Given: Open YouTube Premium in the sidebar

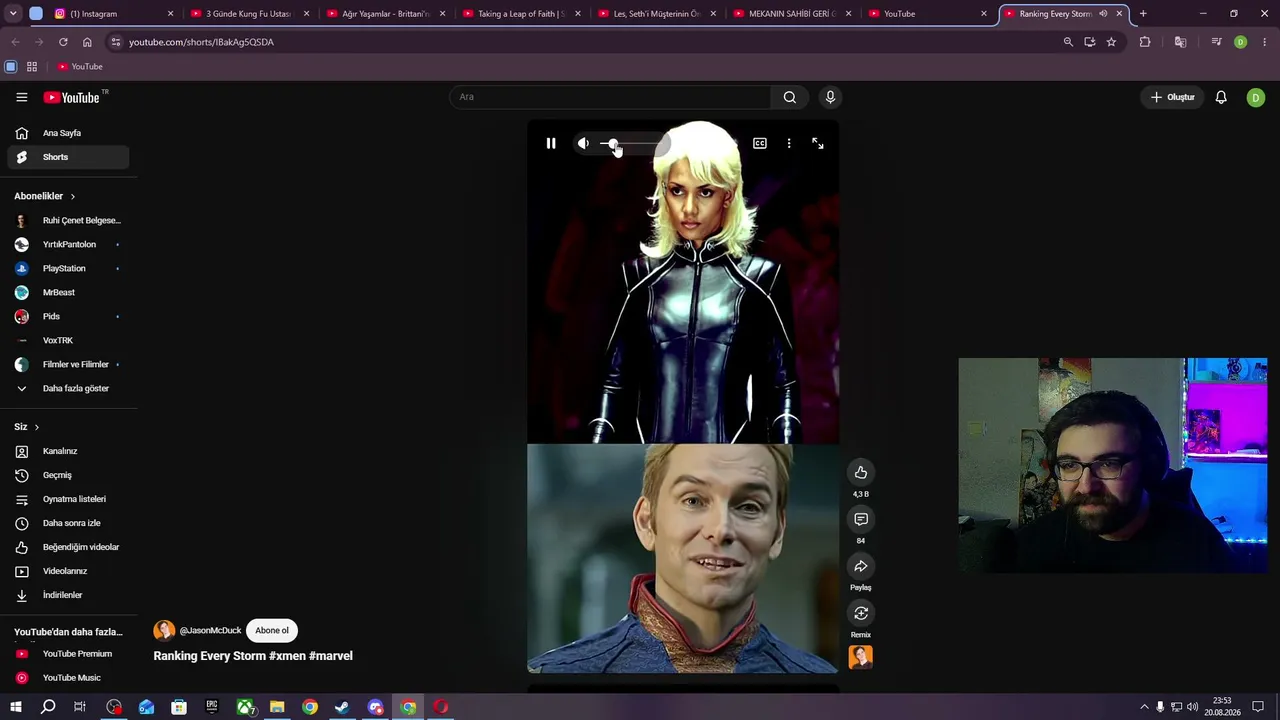Looking at the screenshot, I should pyautogui.click(x=68, y=654).
